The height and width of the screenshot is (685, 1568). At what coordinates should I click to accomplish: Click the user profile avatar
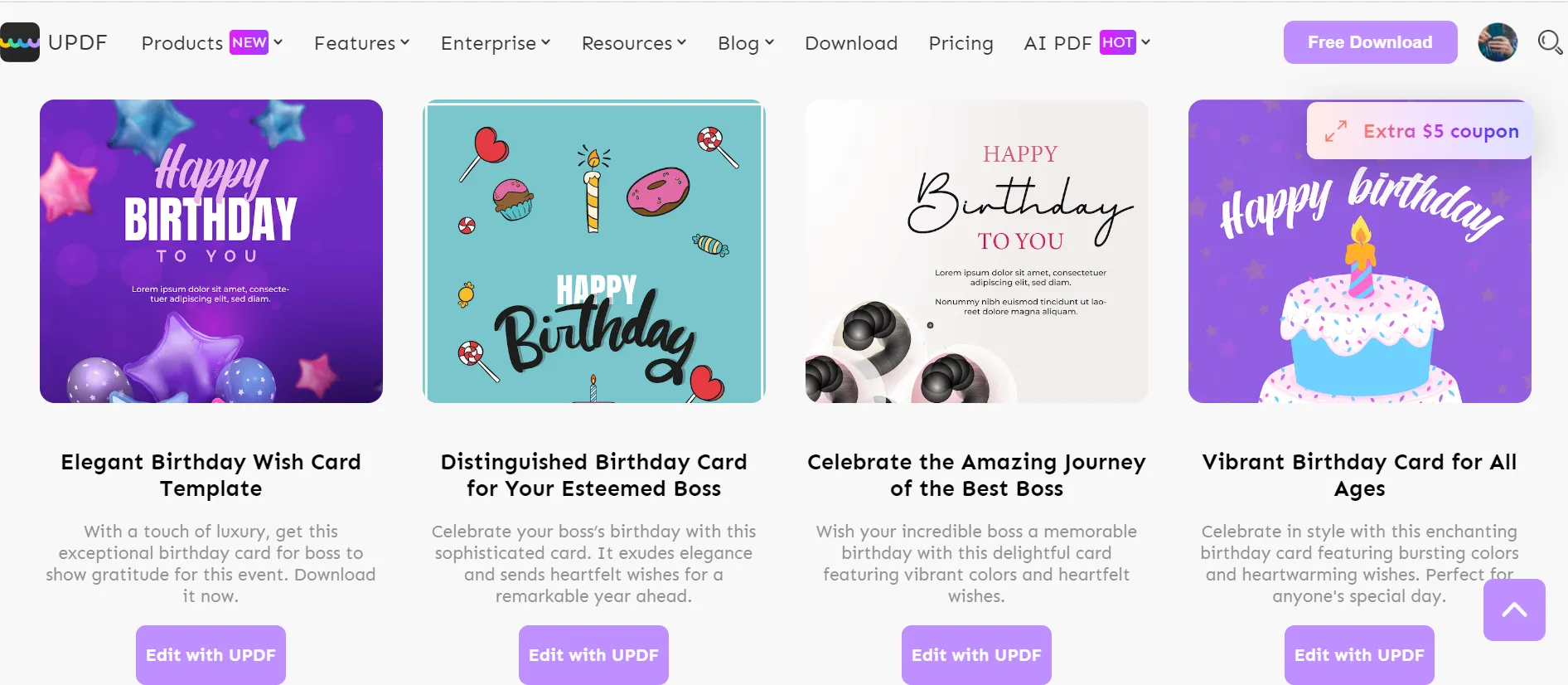point(1498,42)
